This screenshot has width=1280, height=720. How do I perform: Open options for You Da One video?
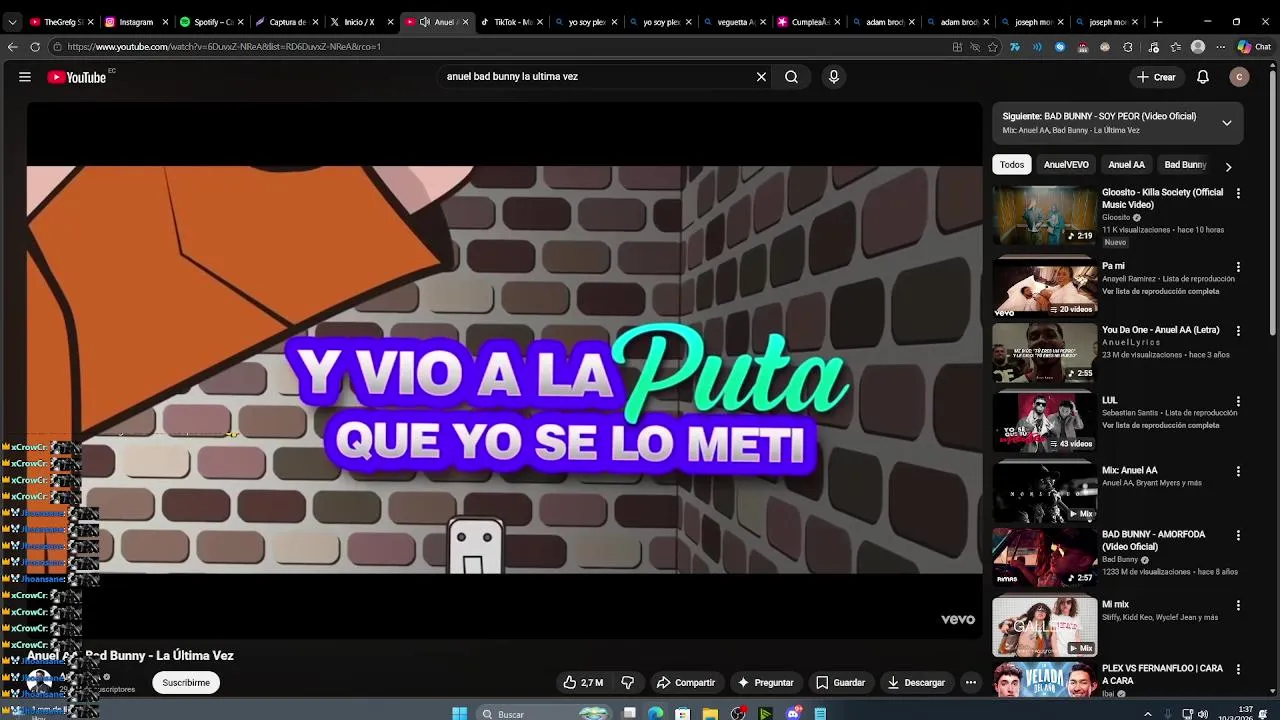pos(1238,331)
